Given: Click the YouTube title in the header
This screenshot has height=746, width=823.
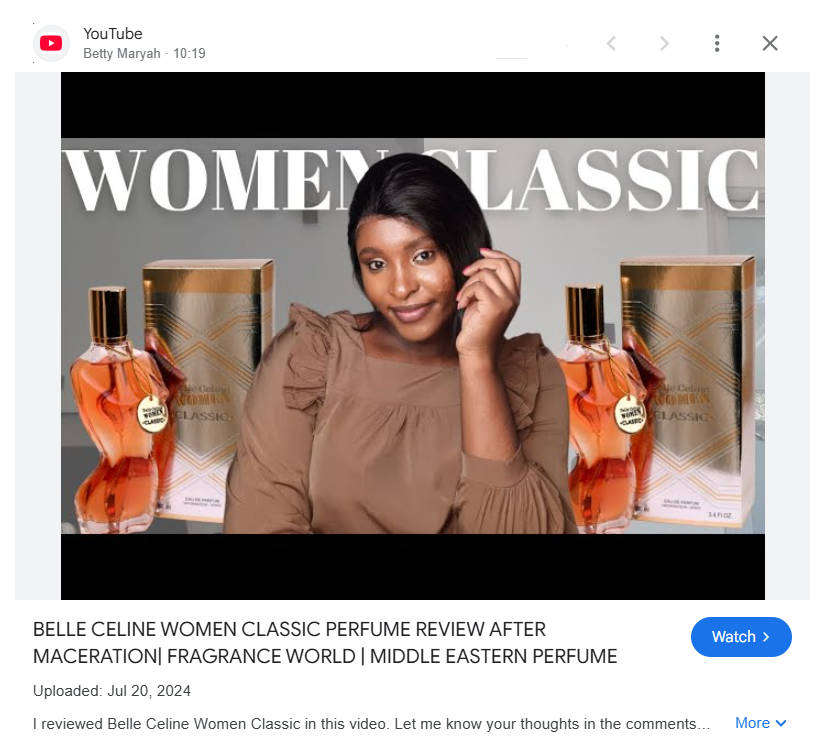Looking at the screenshot, I should (x=112, y=34).
